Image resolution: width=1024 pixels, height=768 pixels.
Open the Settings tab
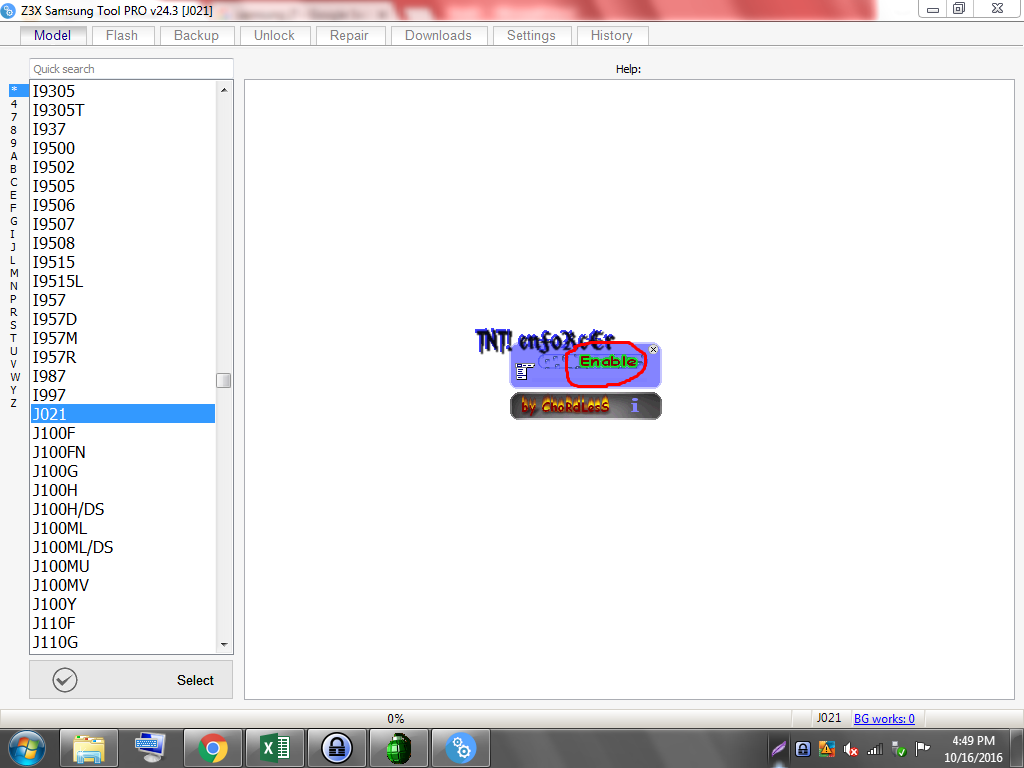tap(532, 35)
